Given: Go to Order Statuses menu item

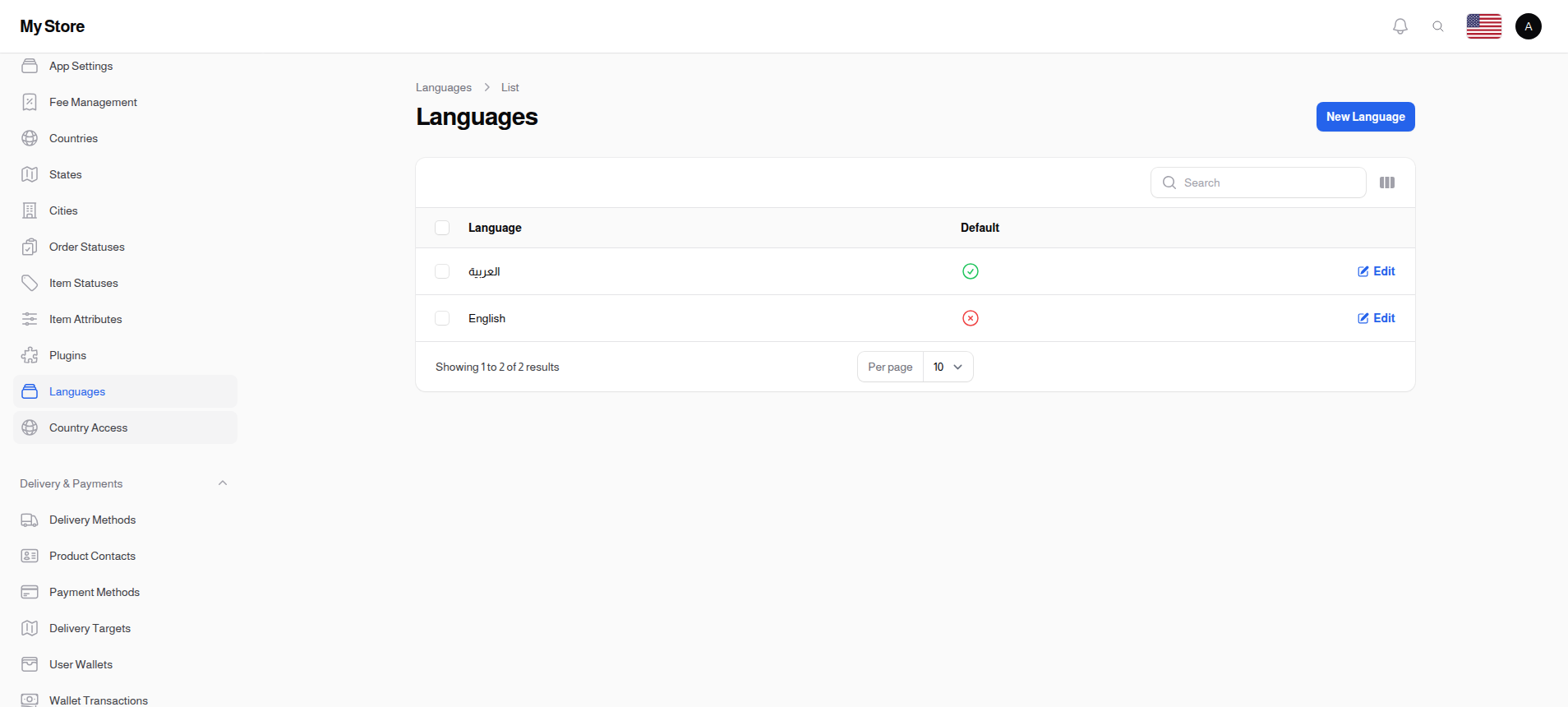Looking at the screenshot, I should point(125,247).
